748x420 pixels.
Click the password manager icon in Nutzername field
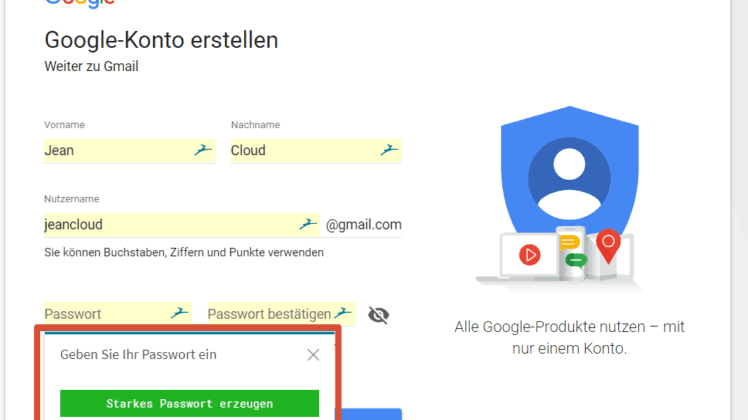click(308, 224)
